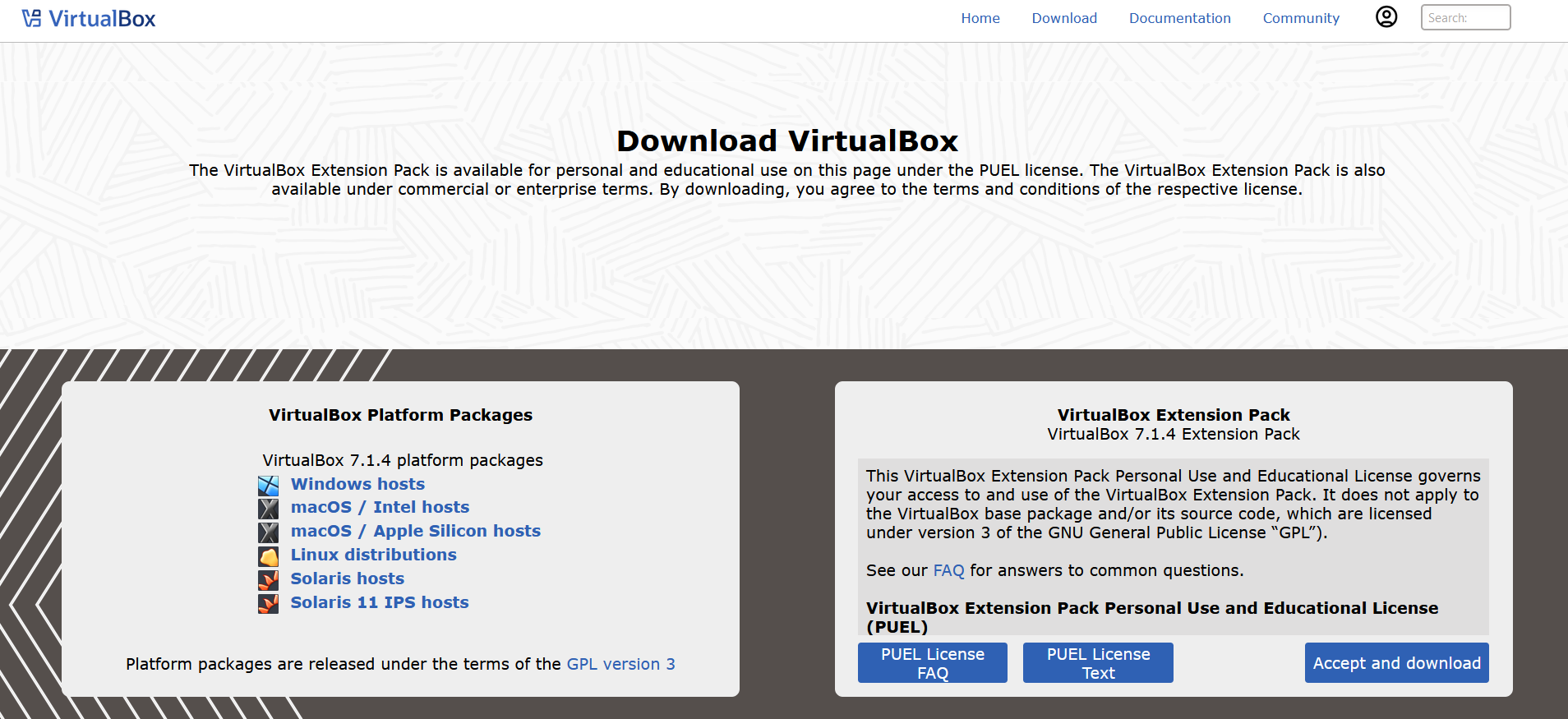Screen dimensions: 1568x719
Task: Click the Download VirtualBox heading
Action: (x=787, y=141)
